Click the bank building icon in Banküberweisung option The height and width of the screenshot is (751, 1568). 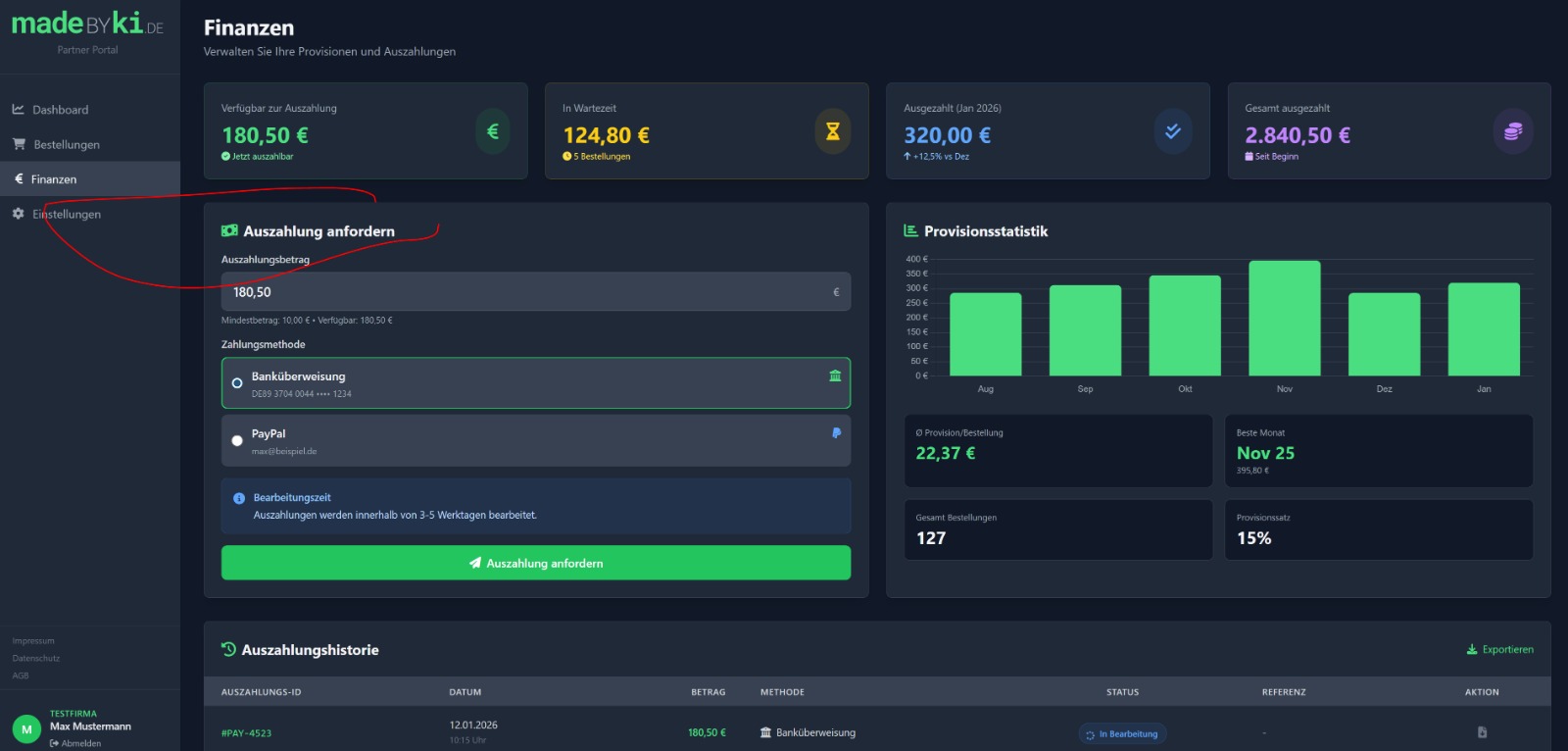(x=835, y=375)
